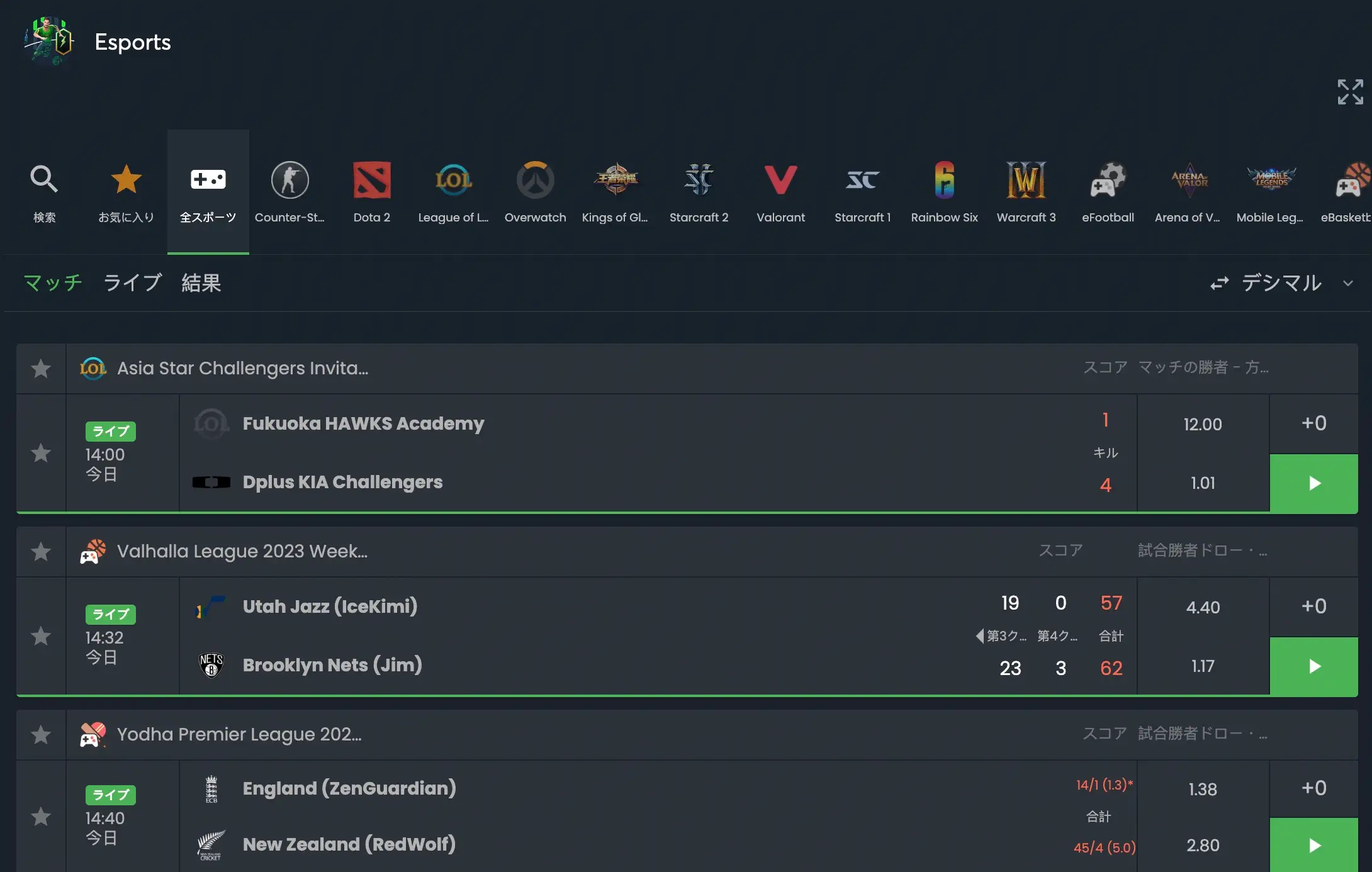Expand +0 markets for England match

point(1314,788)
